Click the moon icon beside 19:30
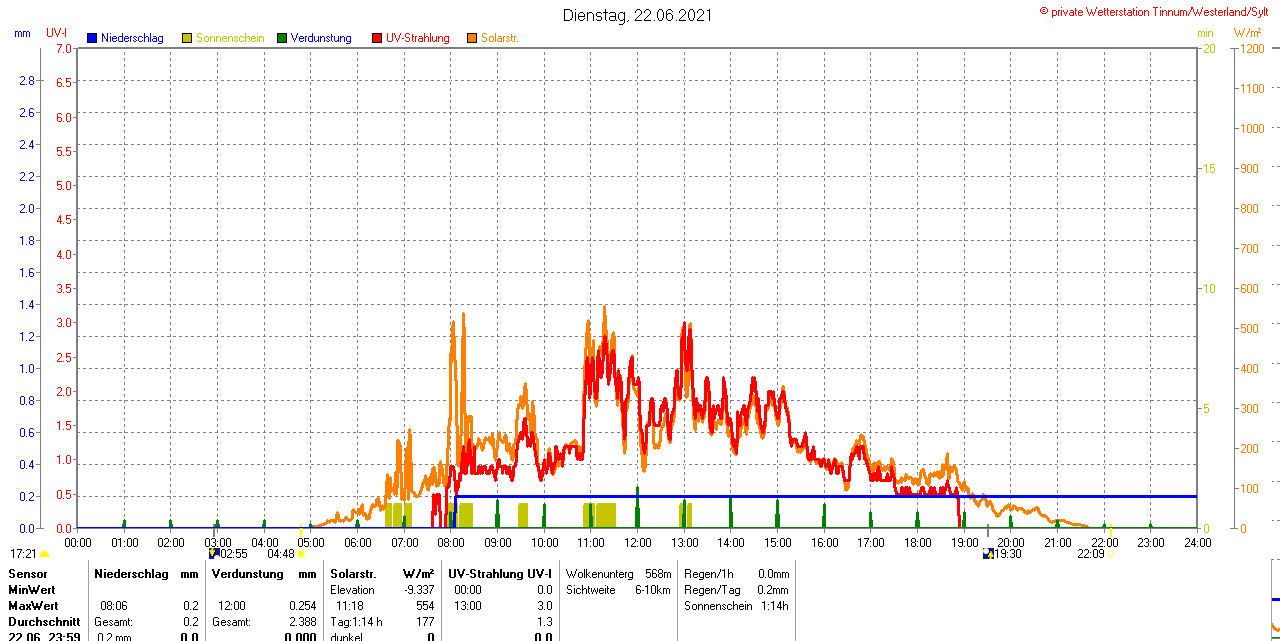The image size is (1280, 641). (x=988, y=553)
